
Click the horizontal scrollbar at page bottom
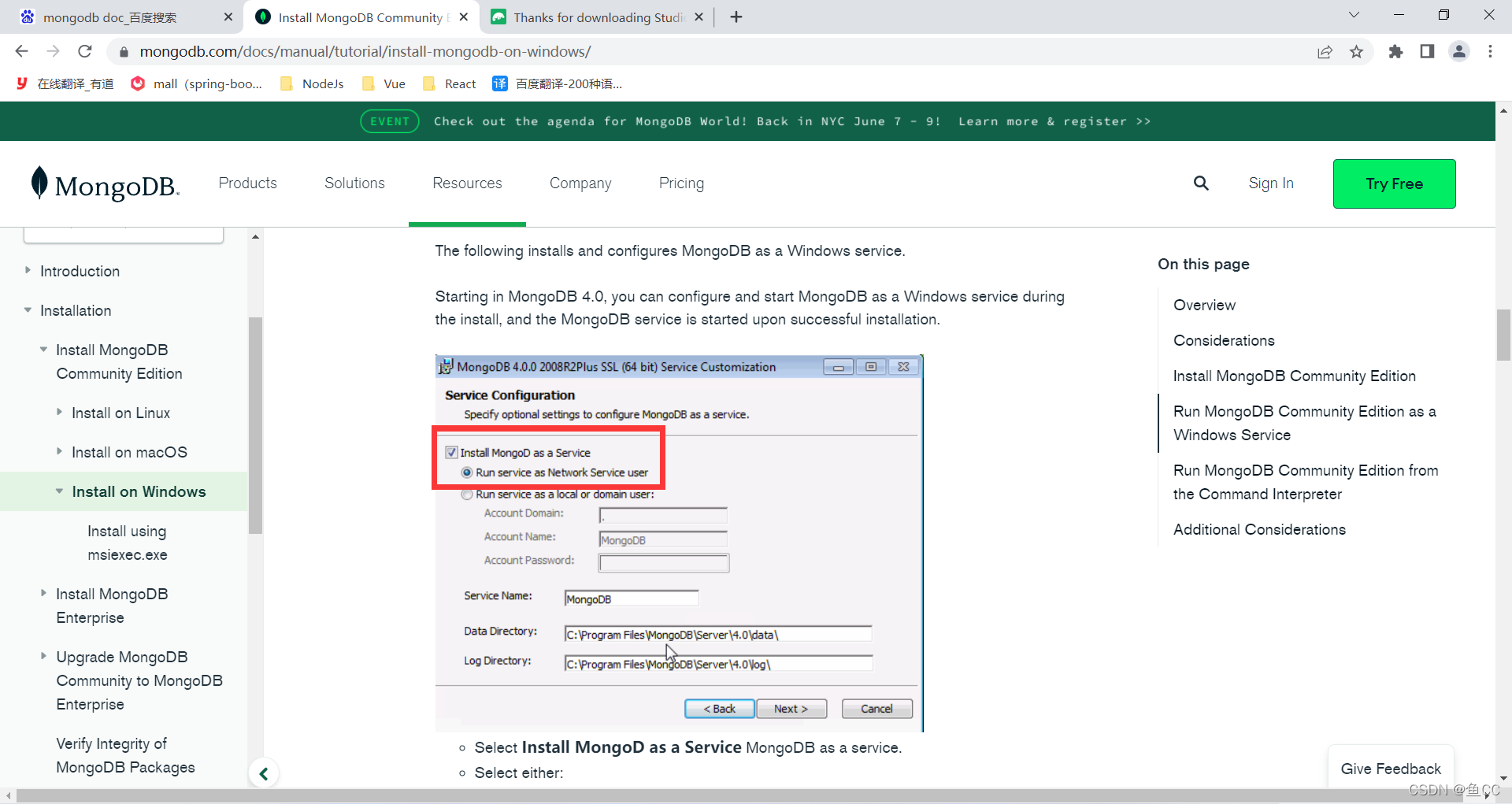coord(740,796)
